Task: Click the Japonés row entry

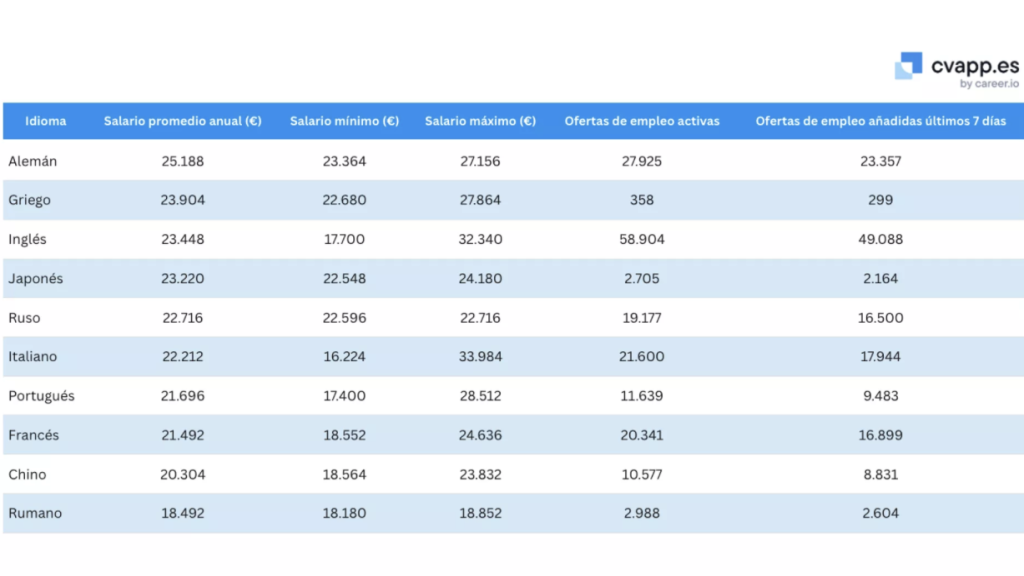Action: 37,278
